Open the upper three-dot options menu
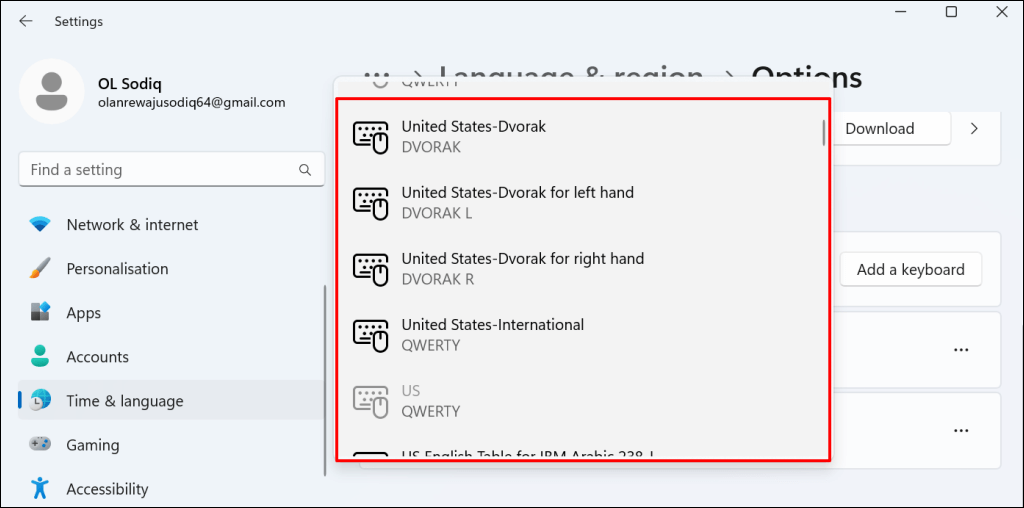The image size is (1024, 508). tap(961, 350)
